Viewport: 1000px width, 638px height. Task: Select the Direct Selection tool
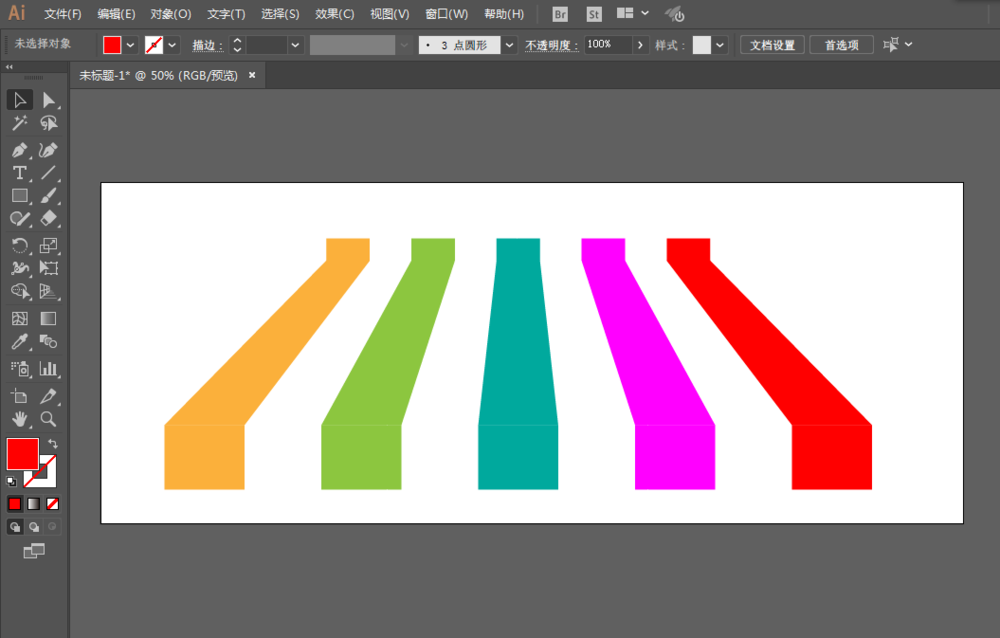[x=48, y=100]
